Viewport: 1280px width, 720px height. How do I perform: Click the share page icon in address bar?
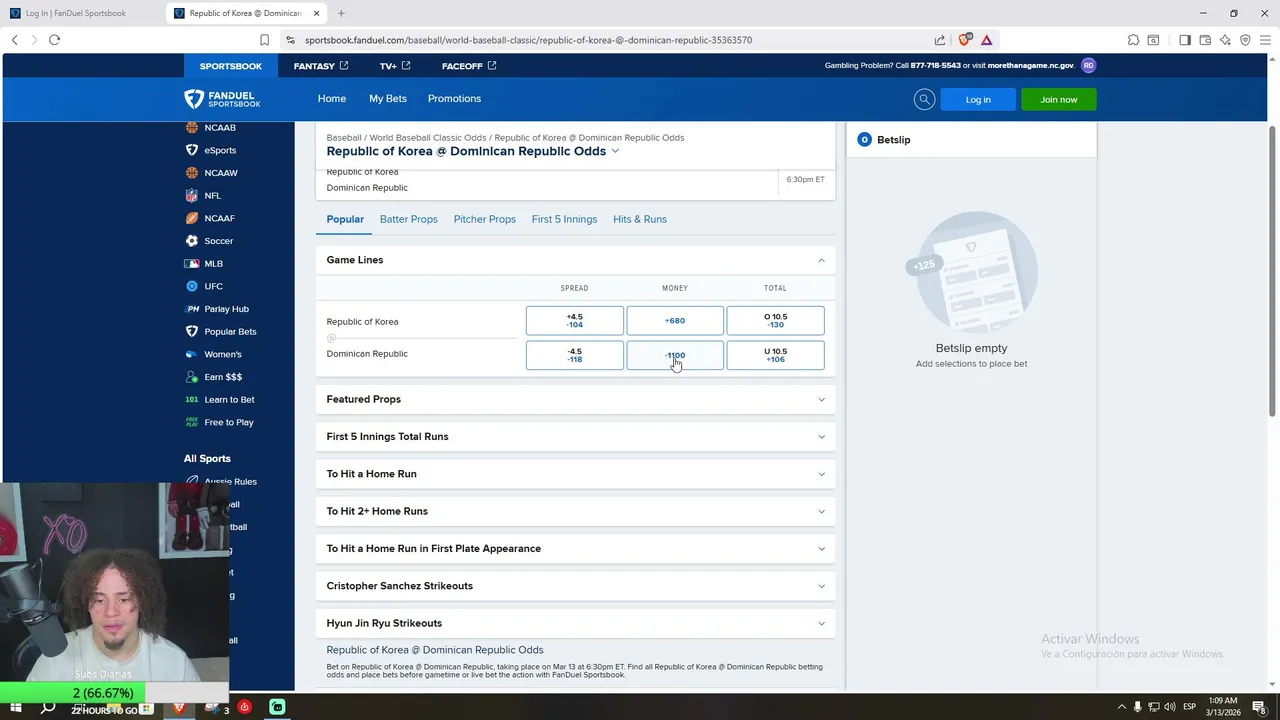(x=940, y=40)
